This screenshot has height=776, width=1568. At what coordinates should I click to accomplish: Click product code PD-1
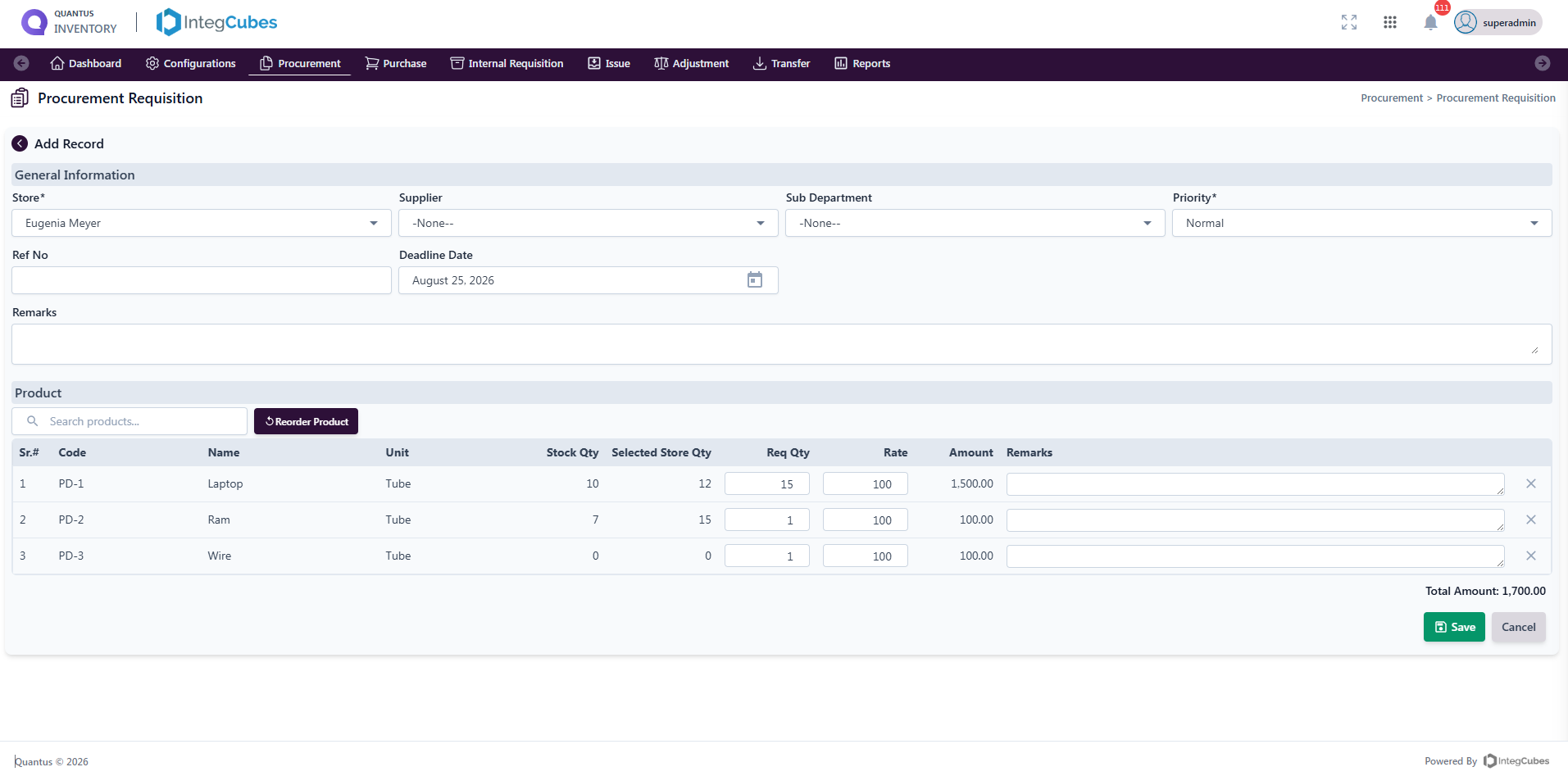[71, 483]
